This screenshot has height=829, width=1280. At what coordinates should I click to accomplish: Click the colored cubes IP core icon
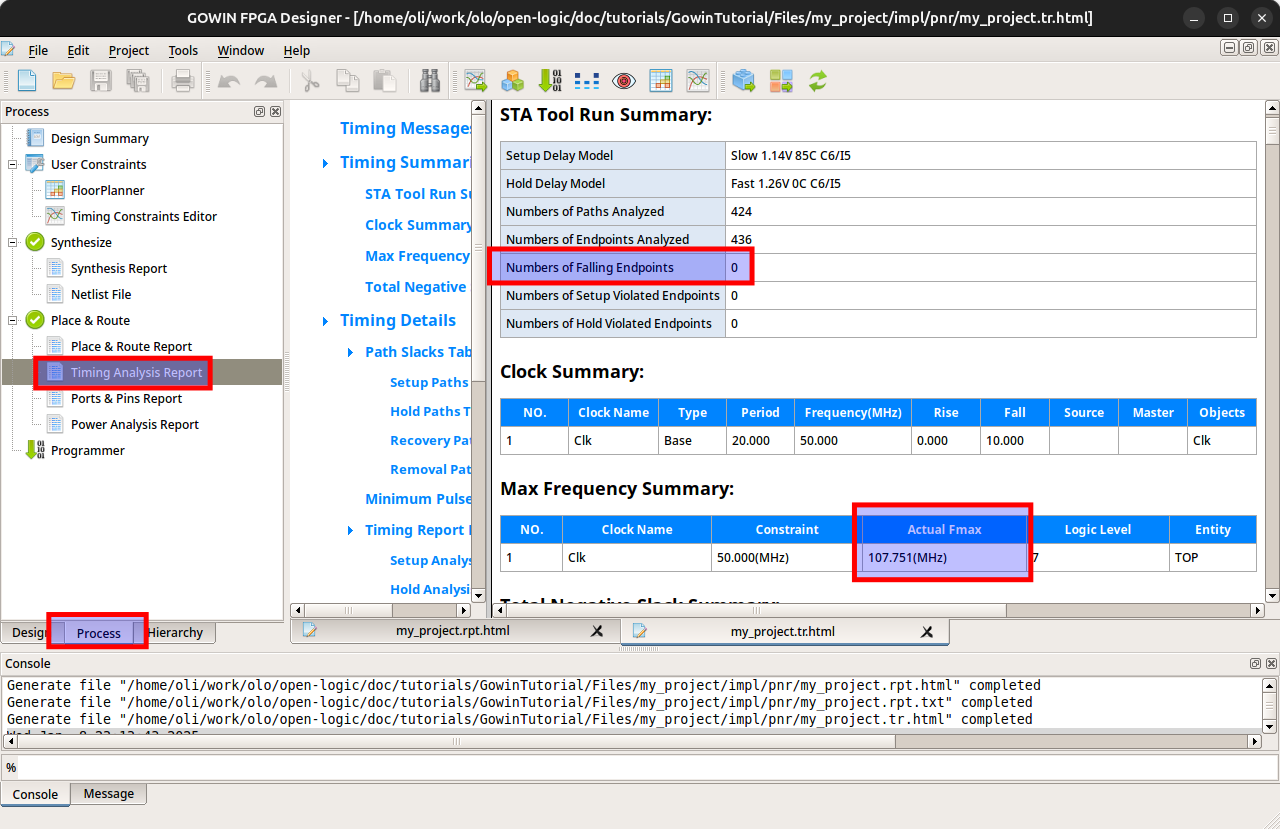click(513, 81)
